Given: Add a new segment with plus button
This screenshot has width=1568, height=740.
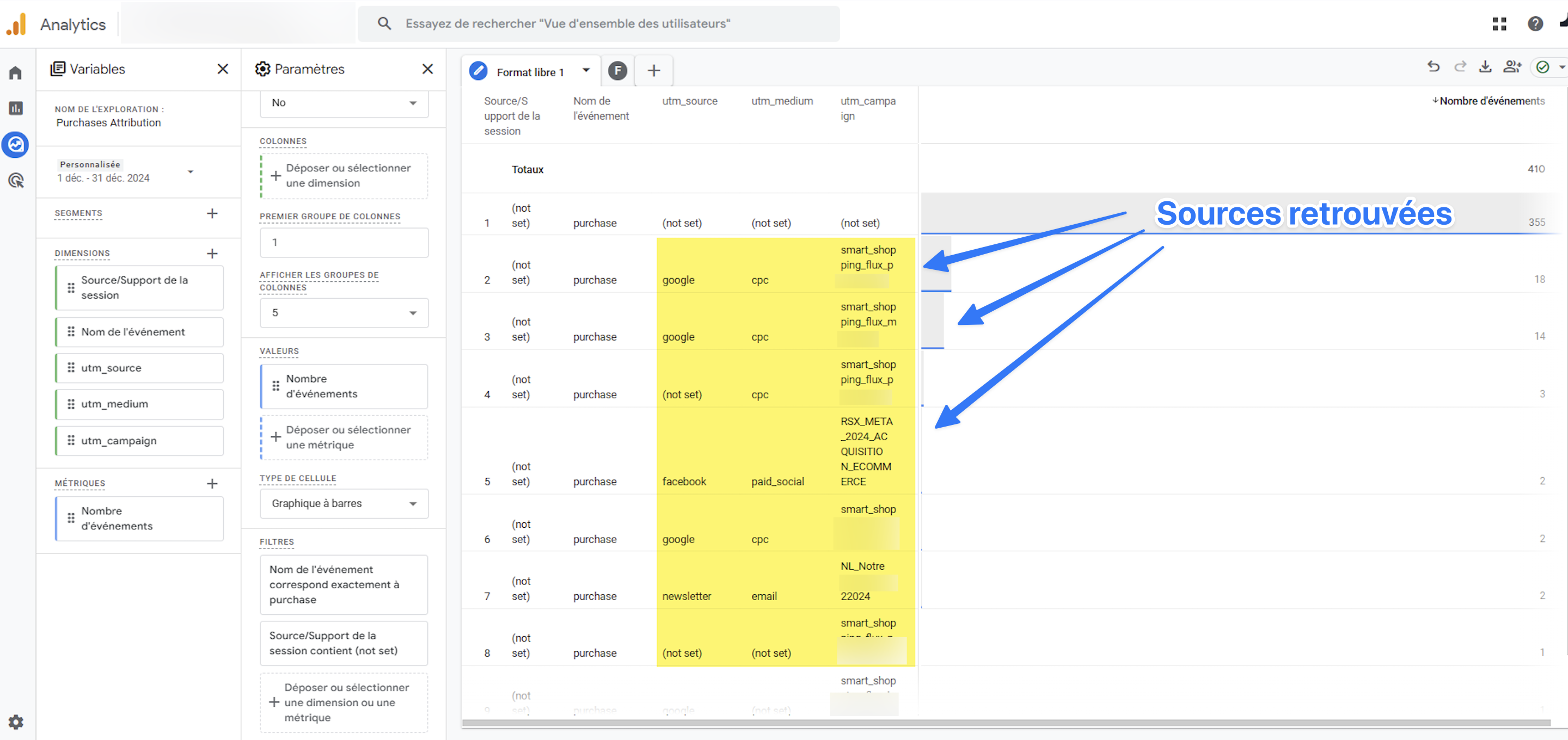Looking at the screenshot, I should (x=212, y=214).
